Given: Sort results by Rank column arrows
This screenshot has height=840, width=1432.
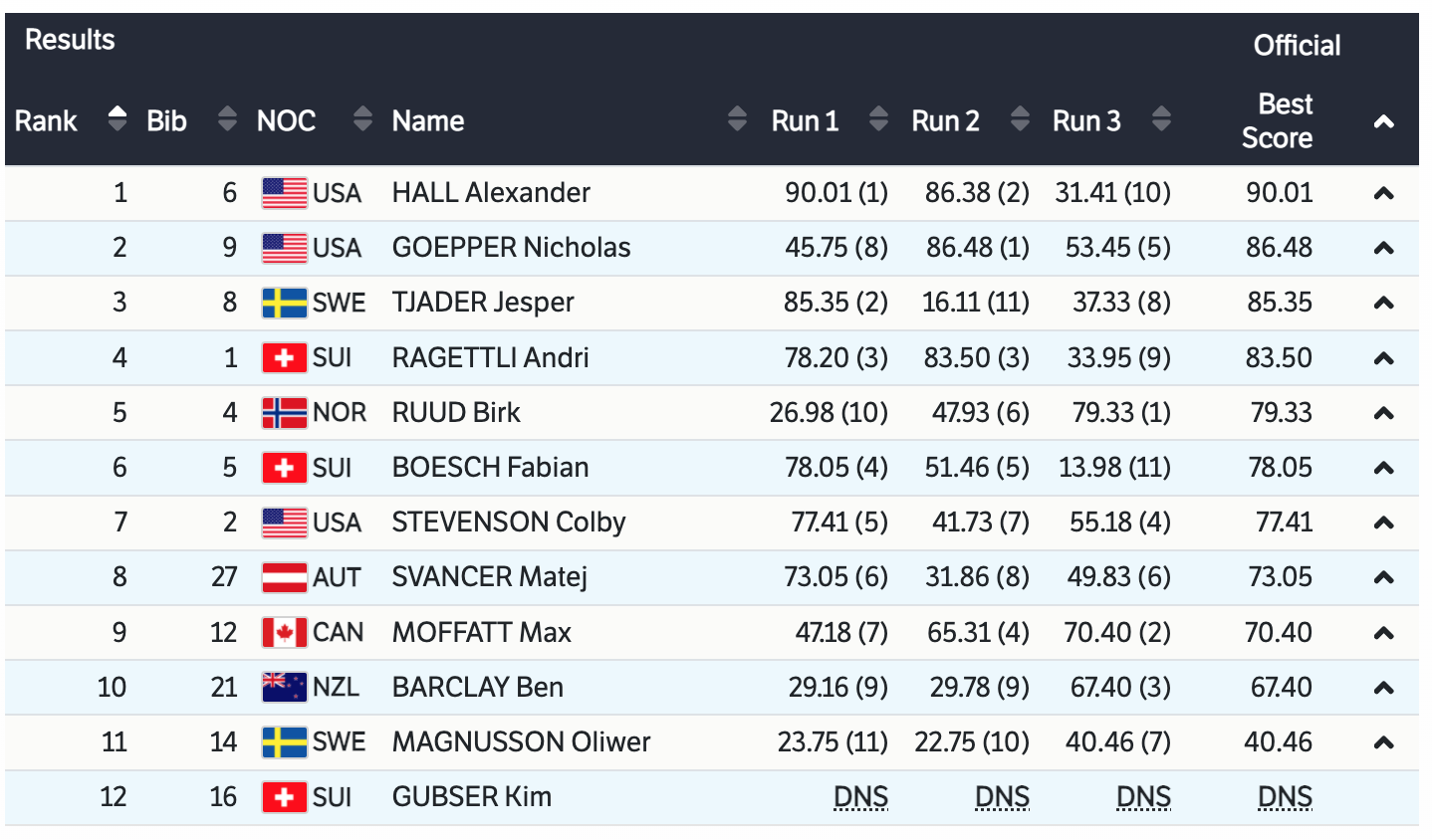Looking at the screenshot, I should pos(118,119).
